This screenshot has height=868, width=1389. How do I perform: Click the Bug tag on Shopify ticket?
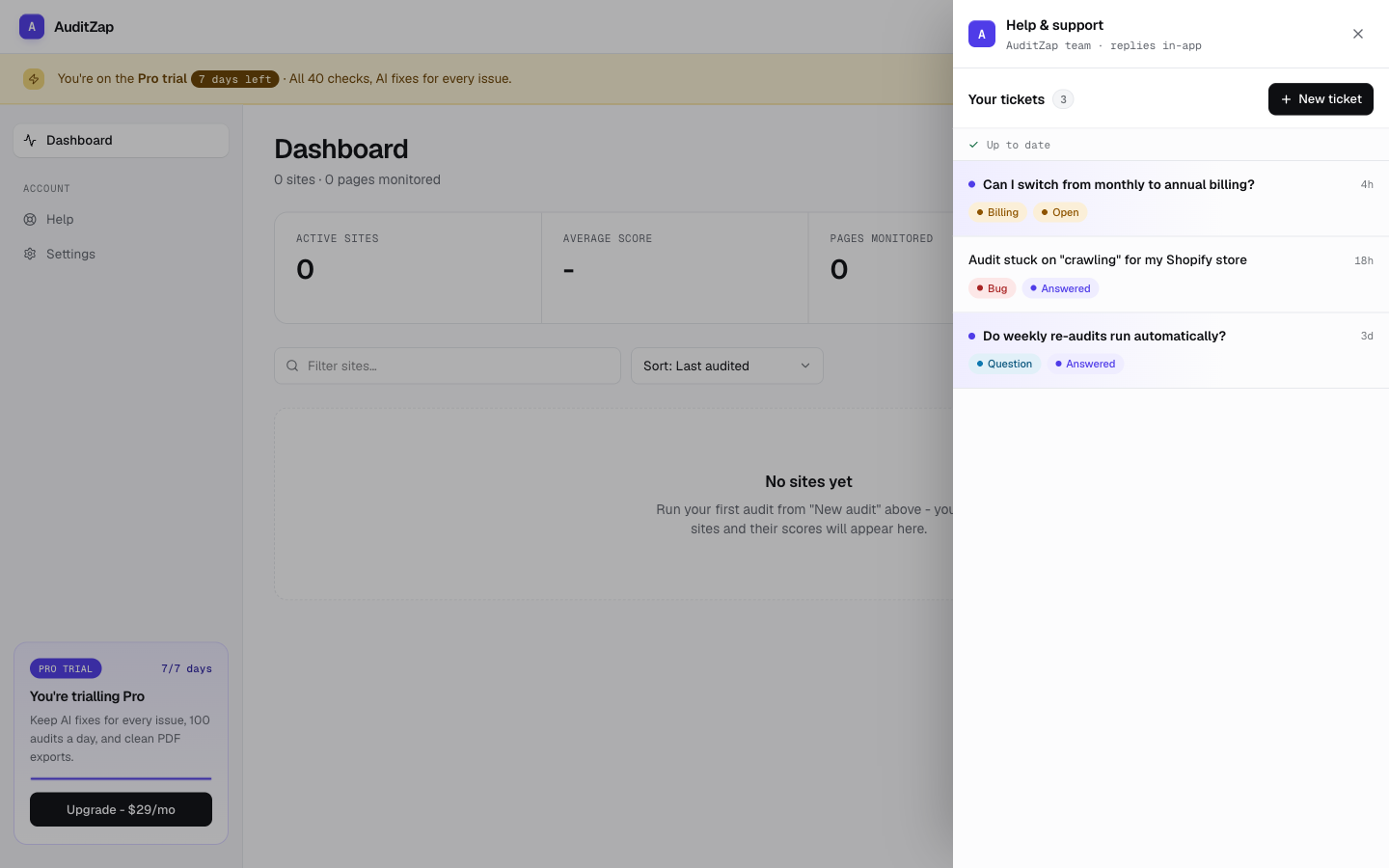point(992,288)
